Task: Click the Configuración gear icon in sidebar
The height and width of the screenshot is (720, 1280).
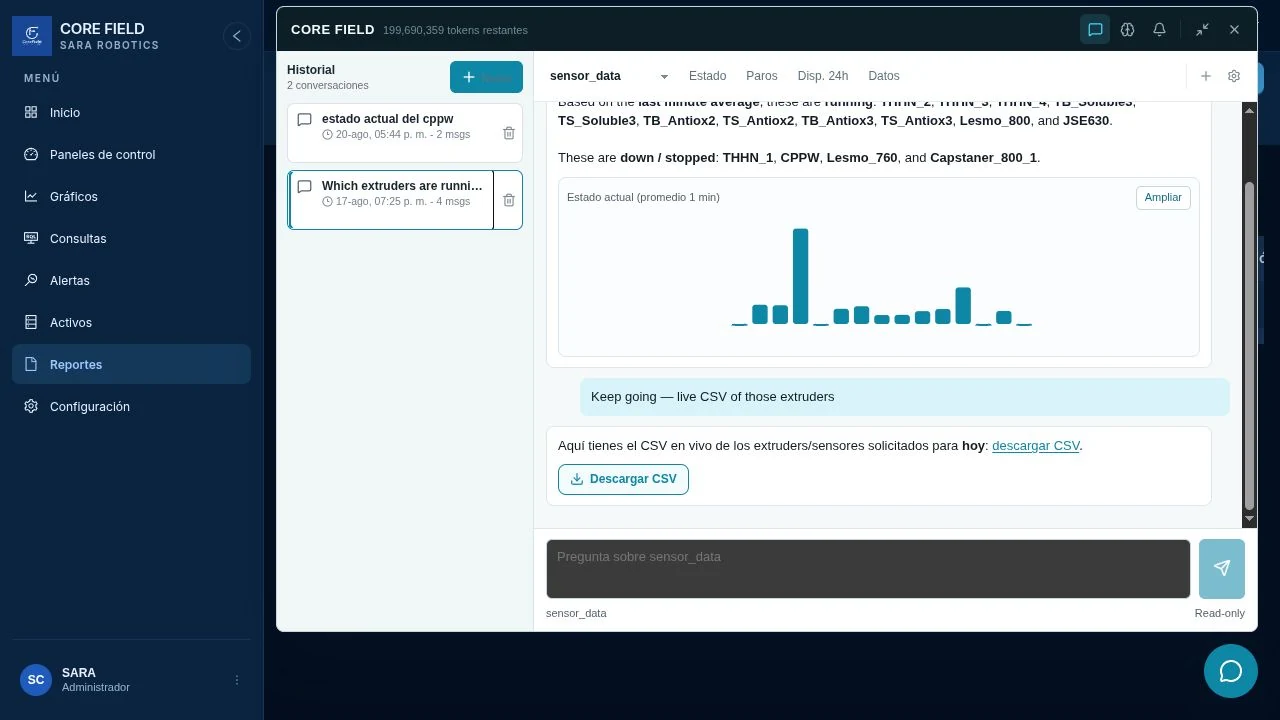Action: (x=31, y=407)
